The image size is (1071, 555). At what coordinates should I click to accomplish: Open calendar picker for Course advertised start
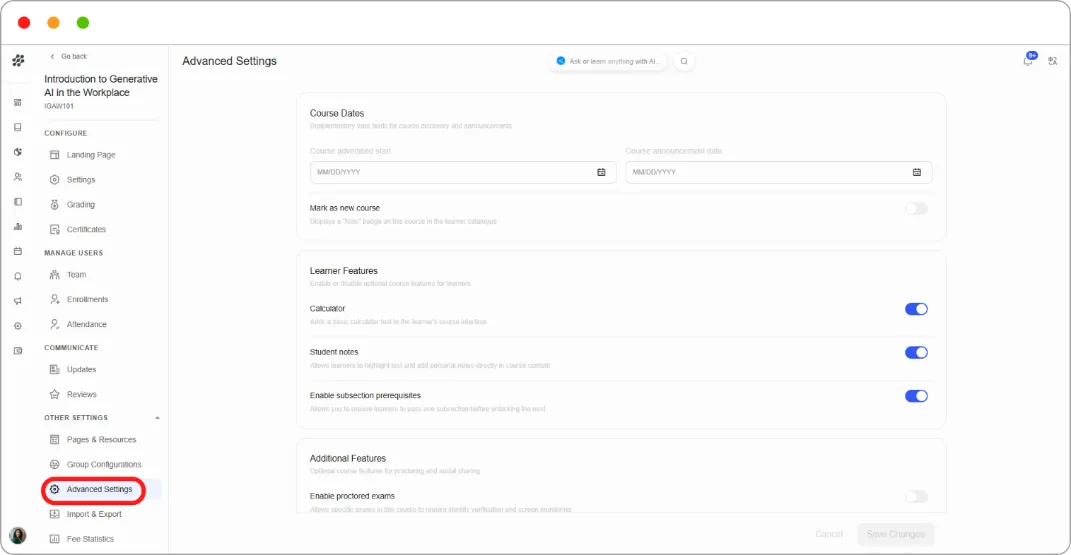(601, 172)
